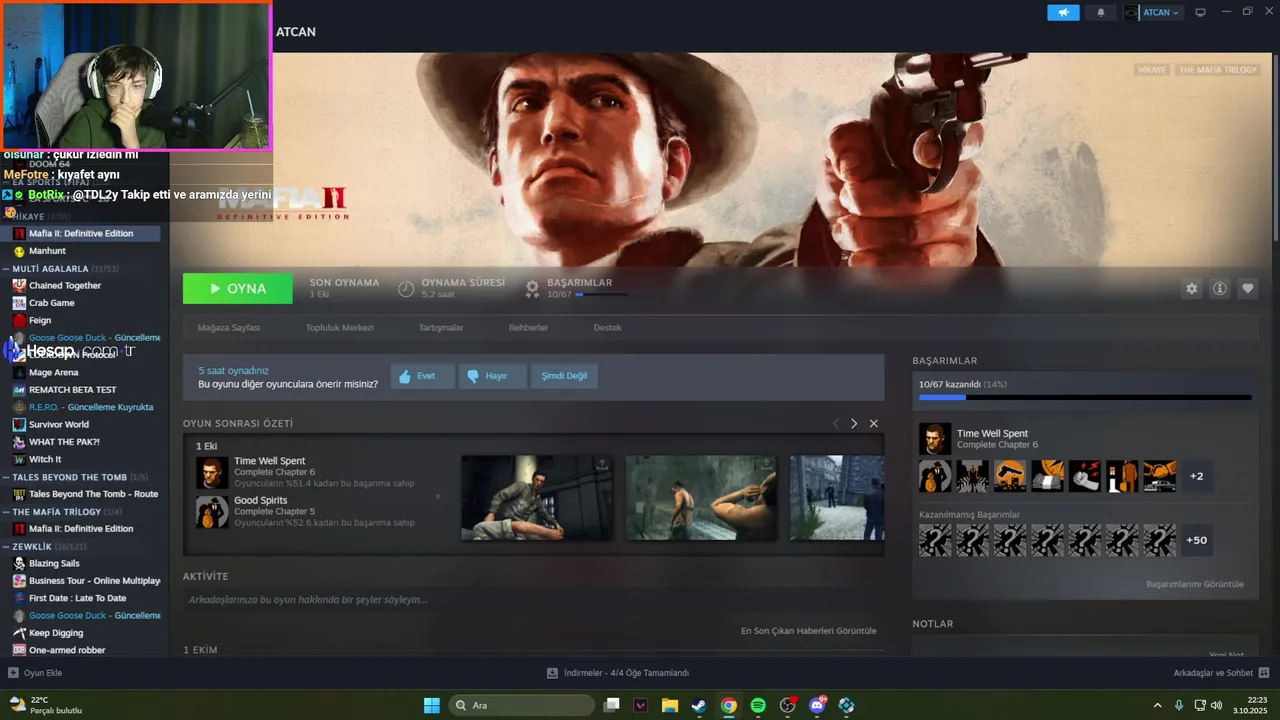This screenshot has height=720, width=1280.
Task: Go to next post-game summary page
Action: [x=854, y=423]
